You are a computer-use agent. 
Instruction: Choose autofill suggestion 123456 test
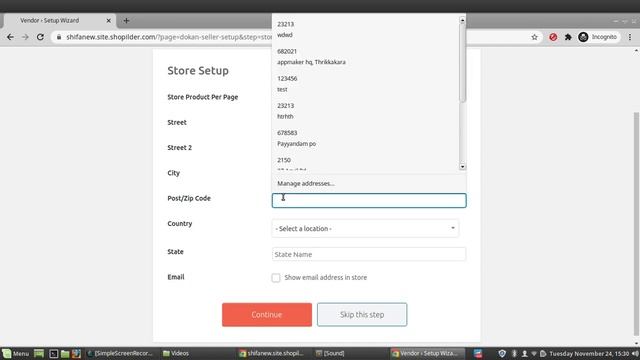[x=365, y=84]
